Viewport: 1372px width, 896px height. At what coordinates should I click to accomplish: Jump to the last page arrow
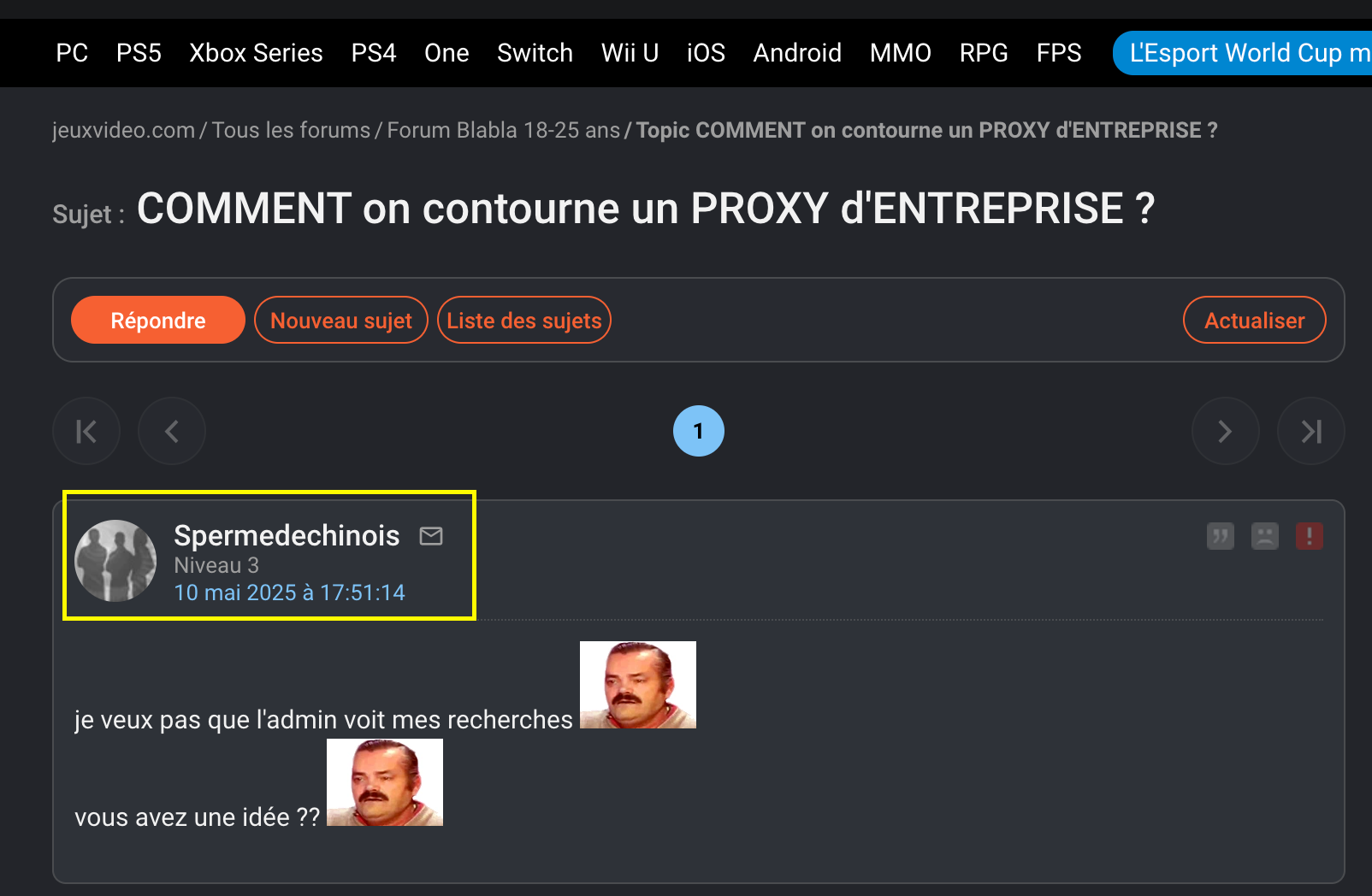[1310, 431]
